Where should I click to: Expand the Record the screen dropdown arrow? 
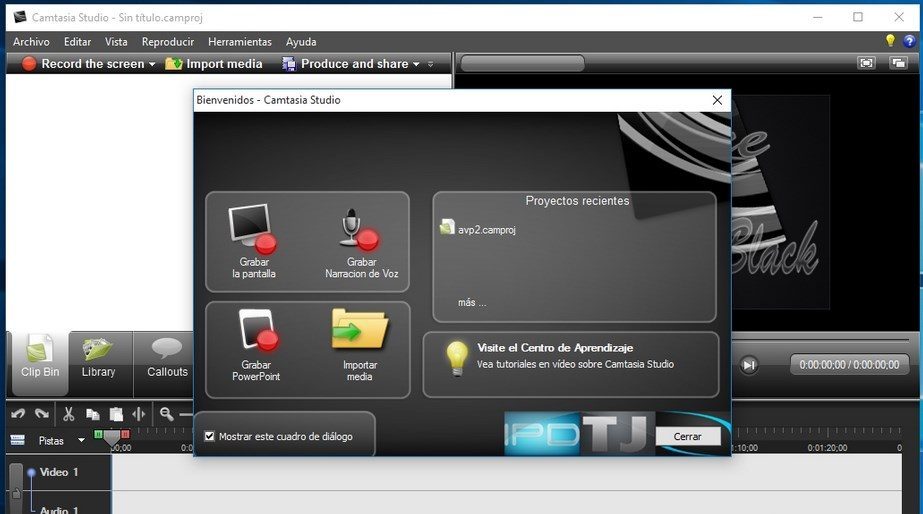(152, 64)
